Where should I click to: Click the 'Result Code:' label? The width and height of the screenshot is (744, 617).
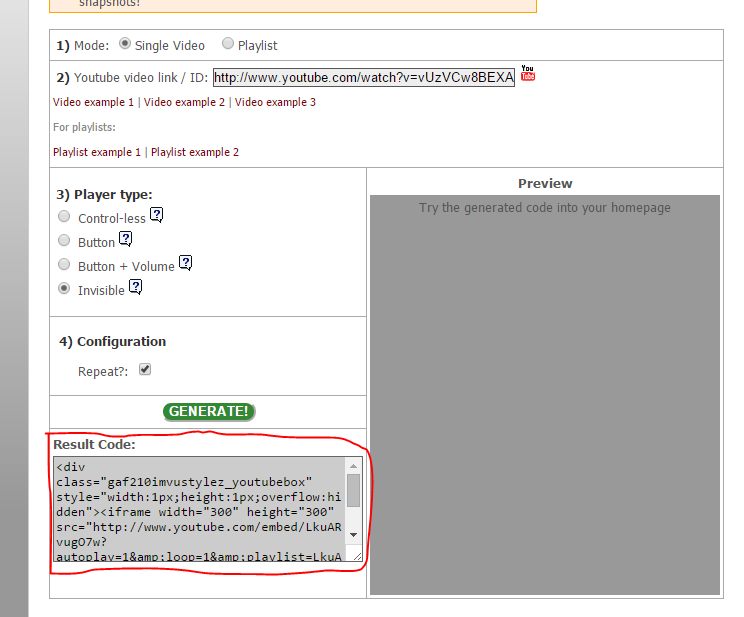coord(94,445)
